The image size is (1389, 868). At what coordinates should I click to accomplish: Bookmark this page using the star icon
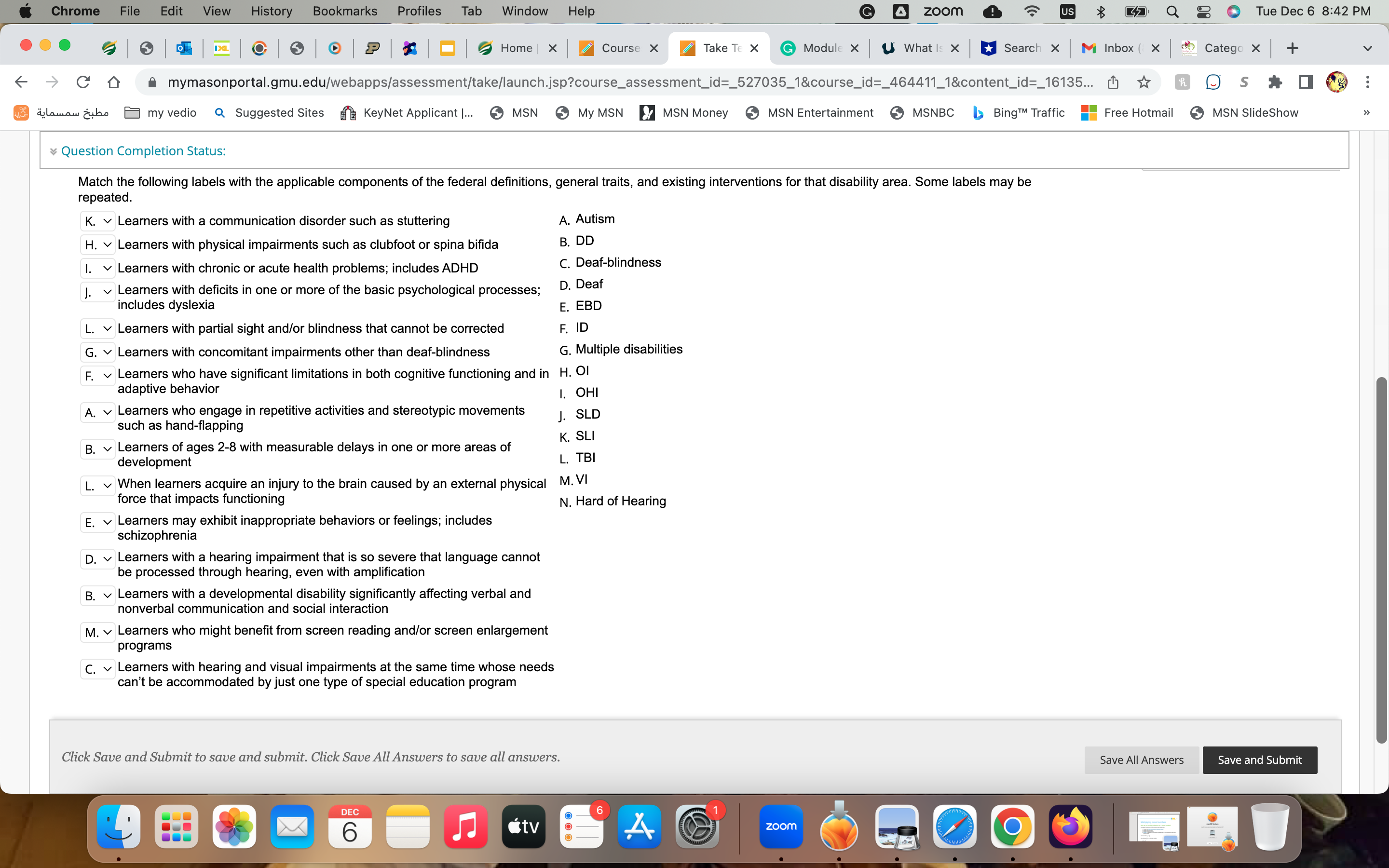point(1144,82)
